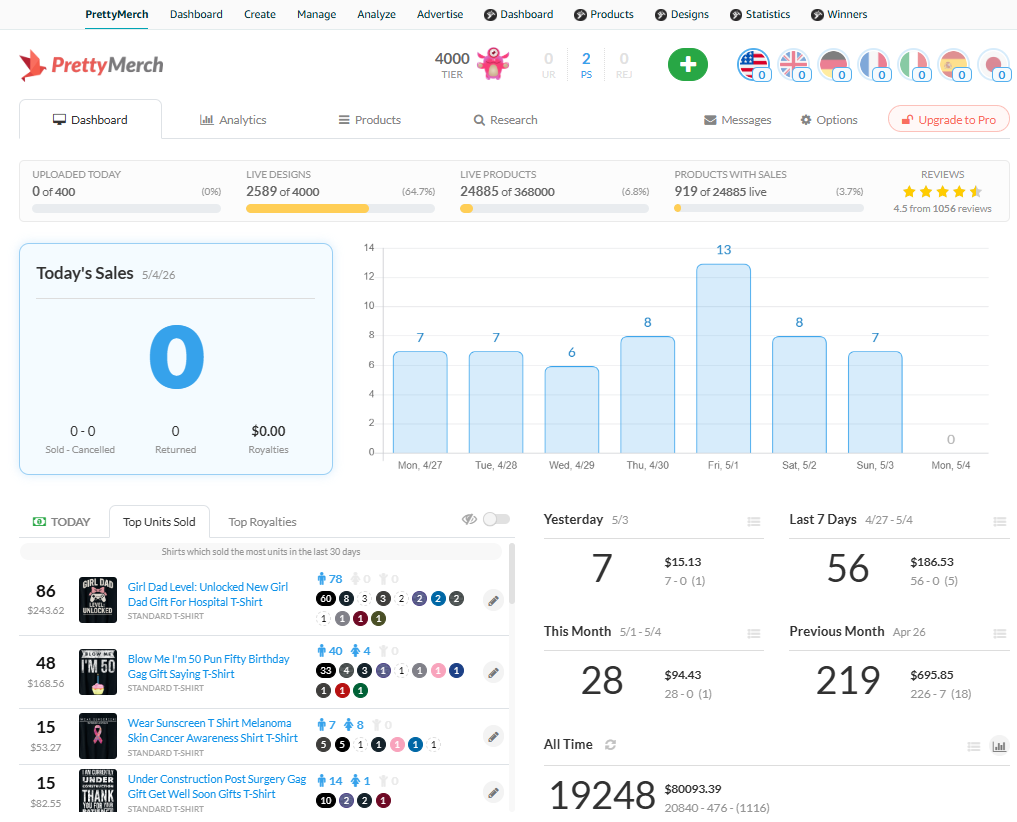Switch to Top Royalties tab
1017x822 pixels.
click(x=262, y=522)
